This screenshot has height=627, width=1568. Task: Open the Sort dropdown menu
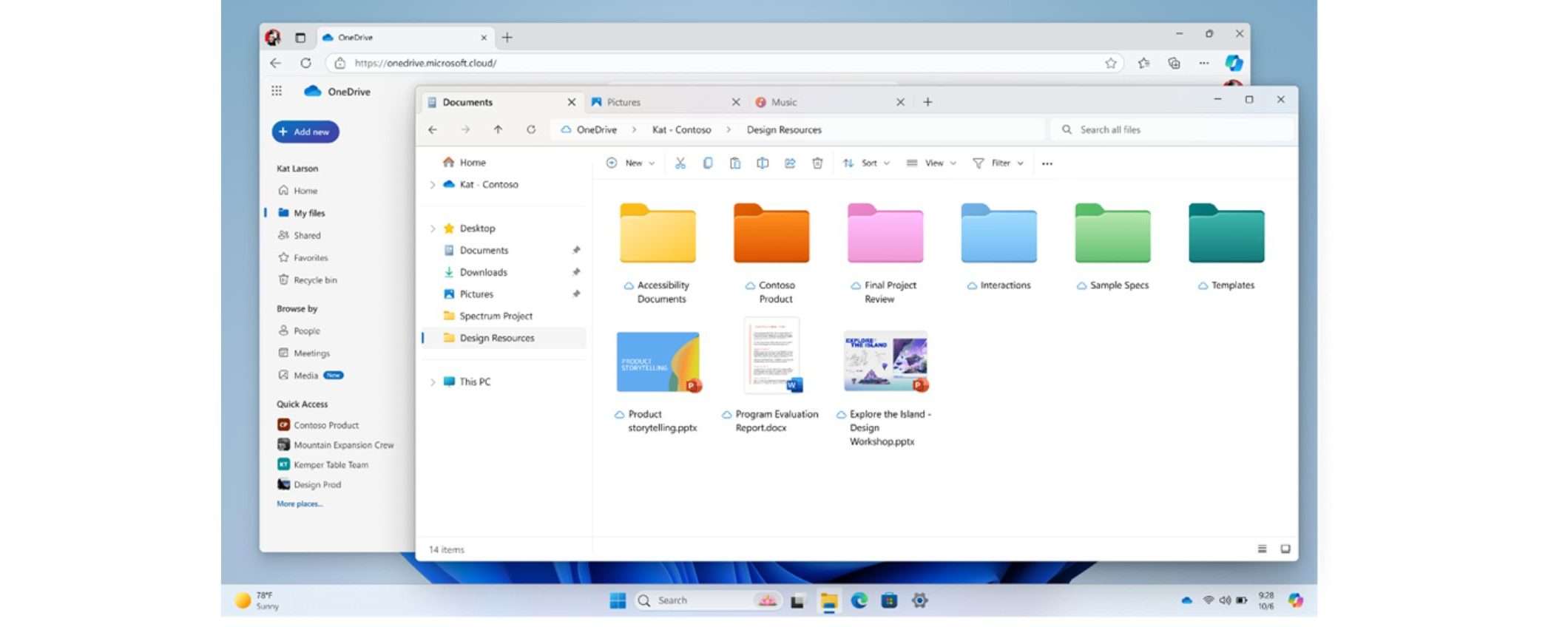point(866,163)
